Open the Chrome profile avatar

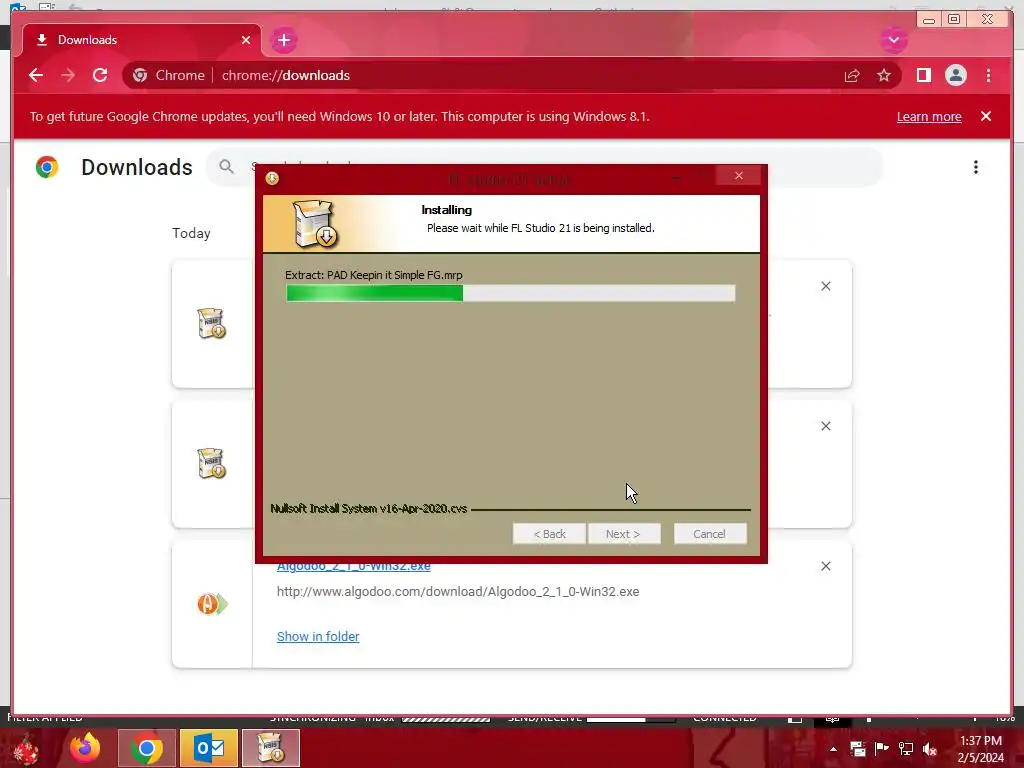955,75
